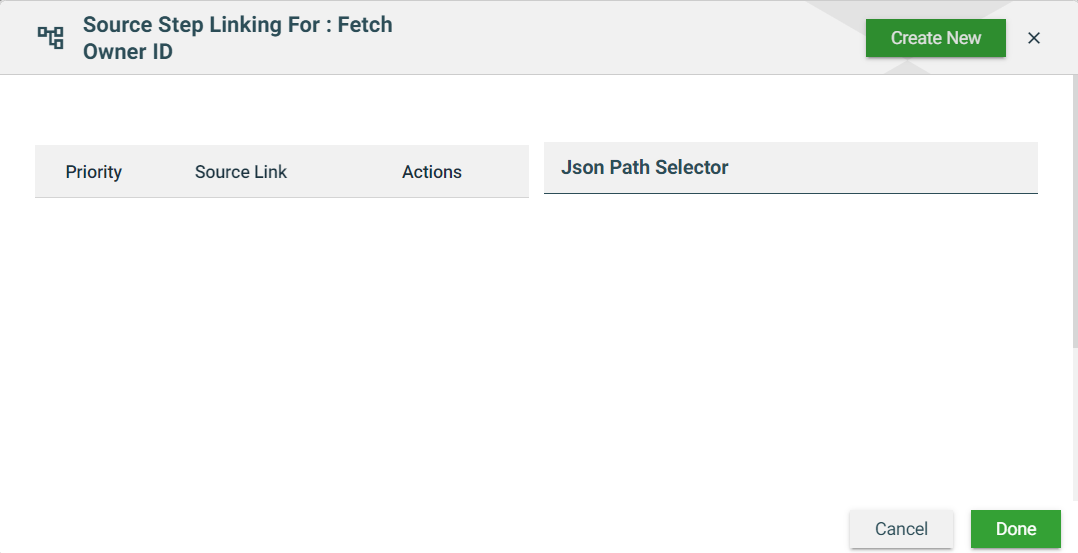Click the Actions column header
The width and height of the screenshot is (1078, 553).
(432, 172)
